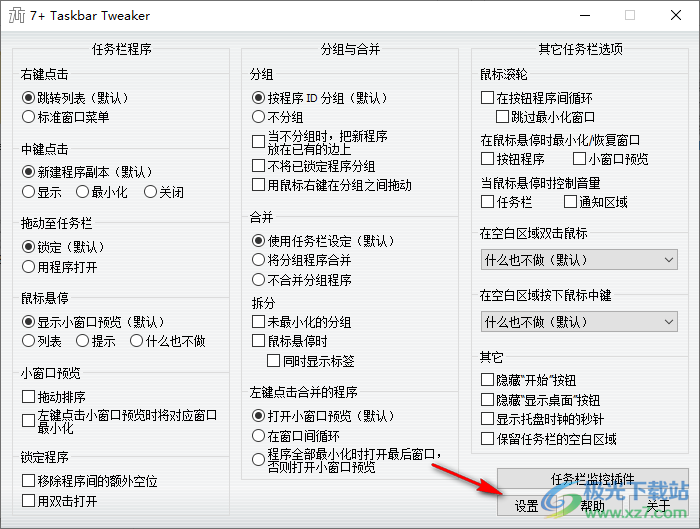
Task: Choose 列表 under 鼠标悬停
Action: [x=28, y=341]
